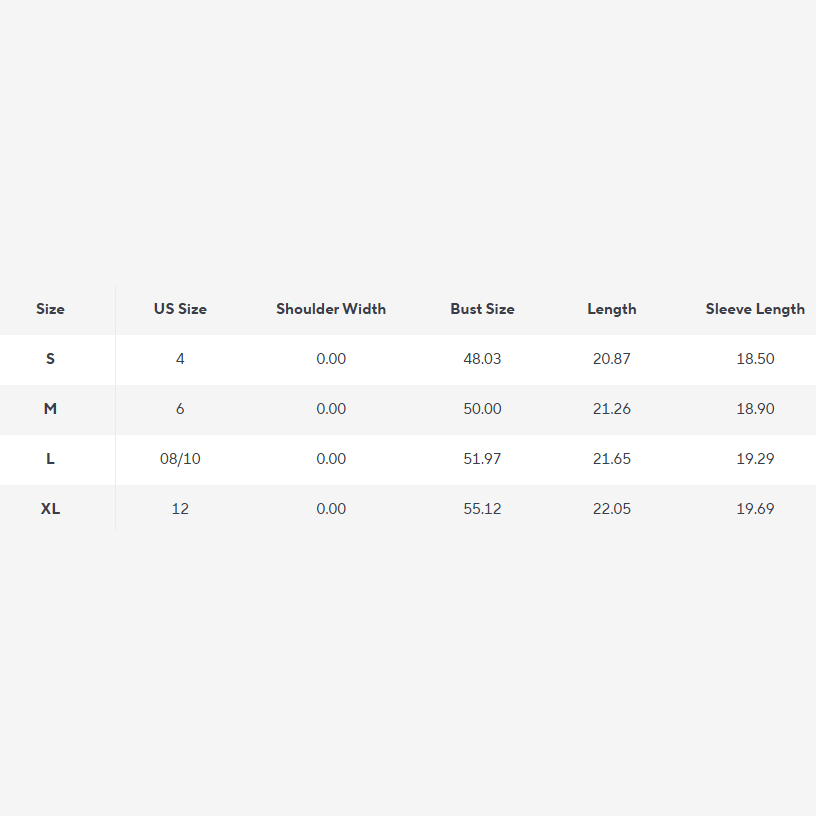Select the M size row label
This screenshot has height=816, width=816.
(x=50, y=409)
